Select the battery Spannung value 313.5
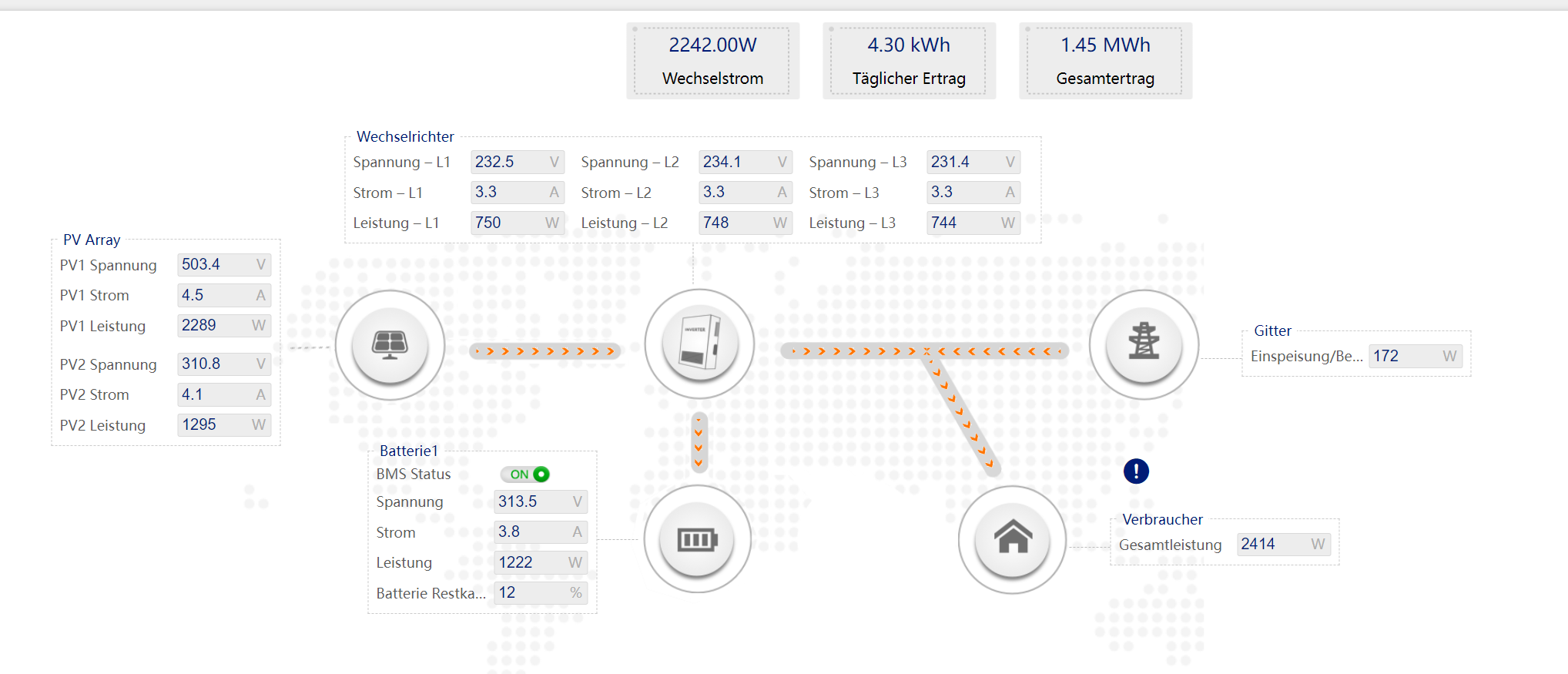Image resolution: width=1568 pixels, height=674 pixels. 541,501
